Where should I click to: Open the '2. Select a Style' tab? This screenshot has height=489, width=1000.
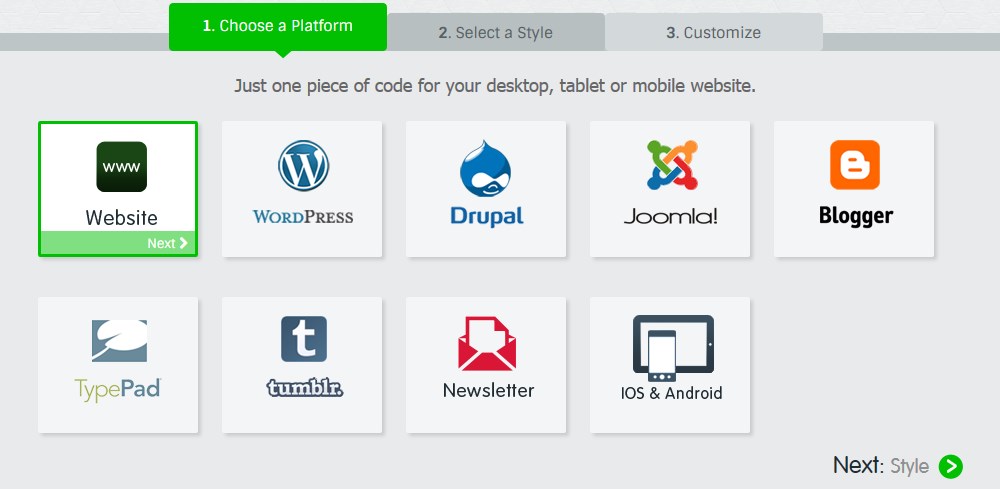[x=496, y=33]
